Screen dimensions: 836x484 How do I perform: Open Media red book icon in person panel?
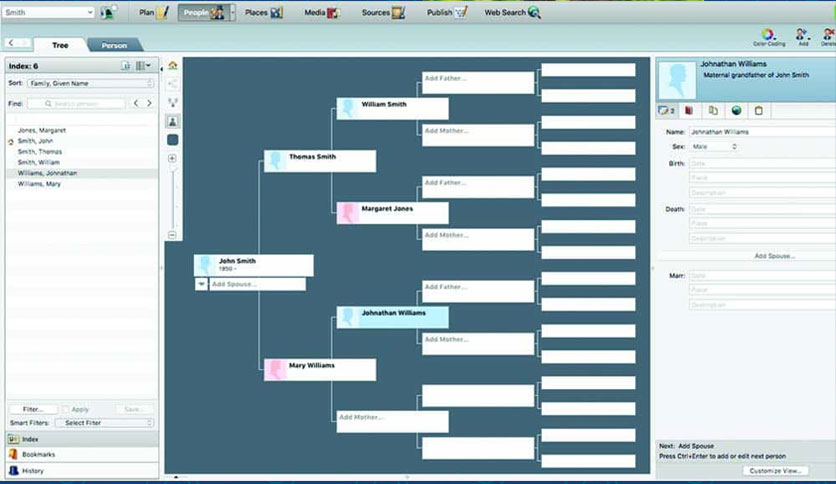689,110
